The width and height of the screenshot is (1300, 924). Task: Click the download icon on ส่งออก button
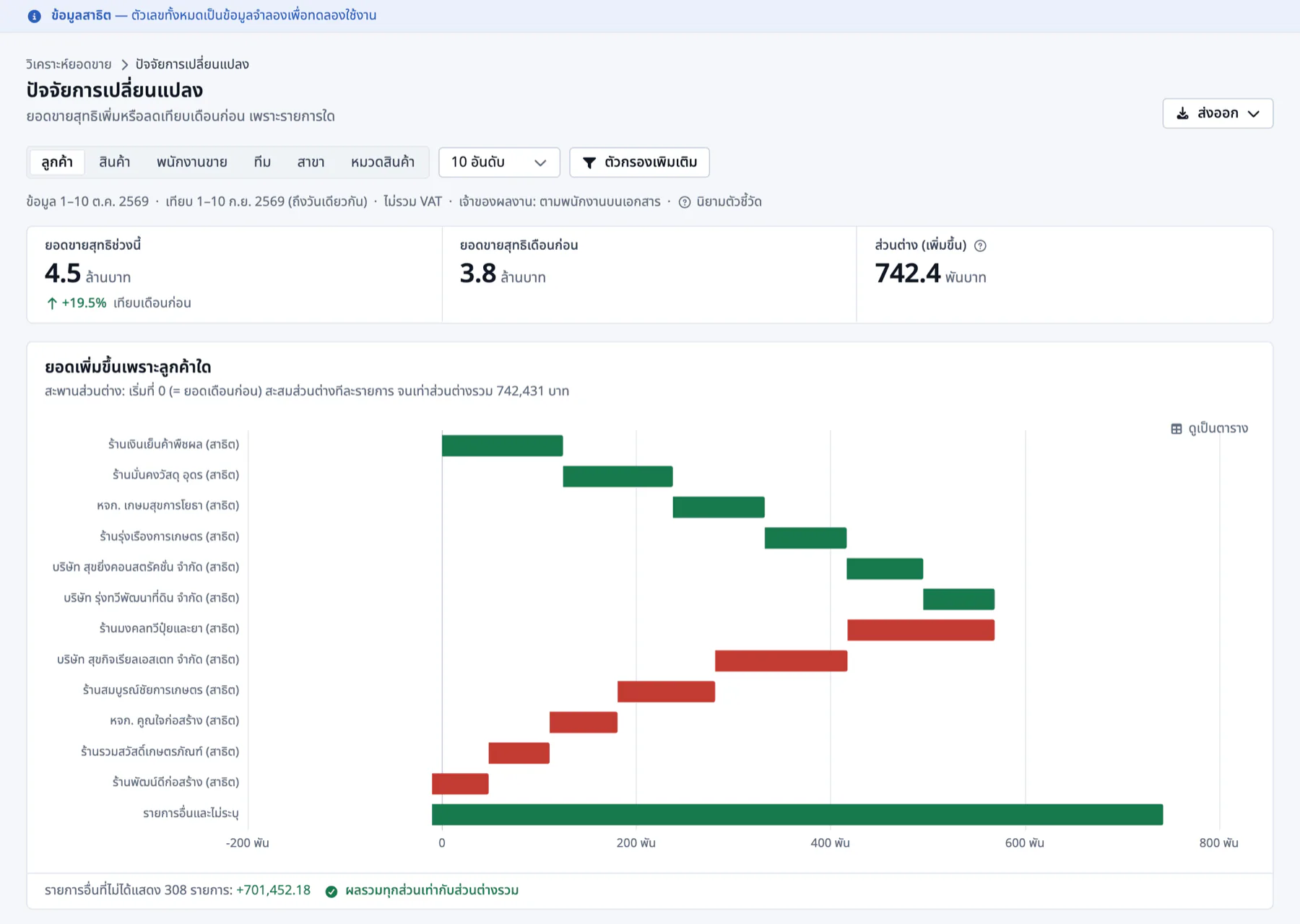point(1182,113)
